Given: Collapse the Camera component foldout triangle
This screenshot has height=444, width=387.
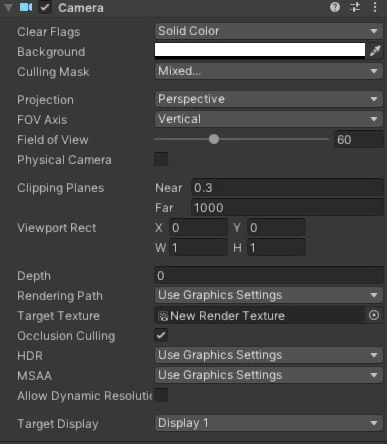Looking at the screenshot, I should click(x=8, y=7).
